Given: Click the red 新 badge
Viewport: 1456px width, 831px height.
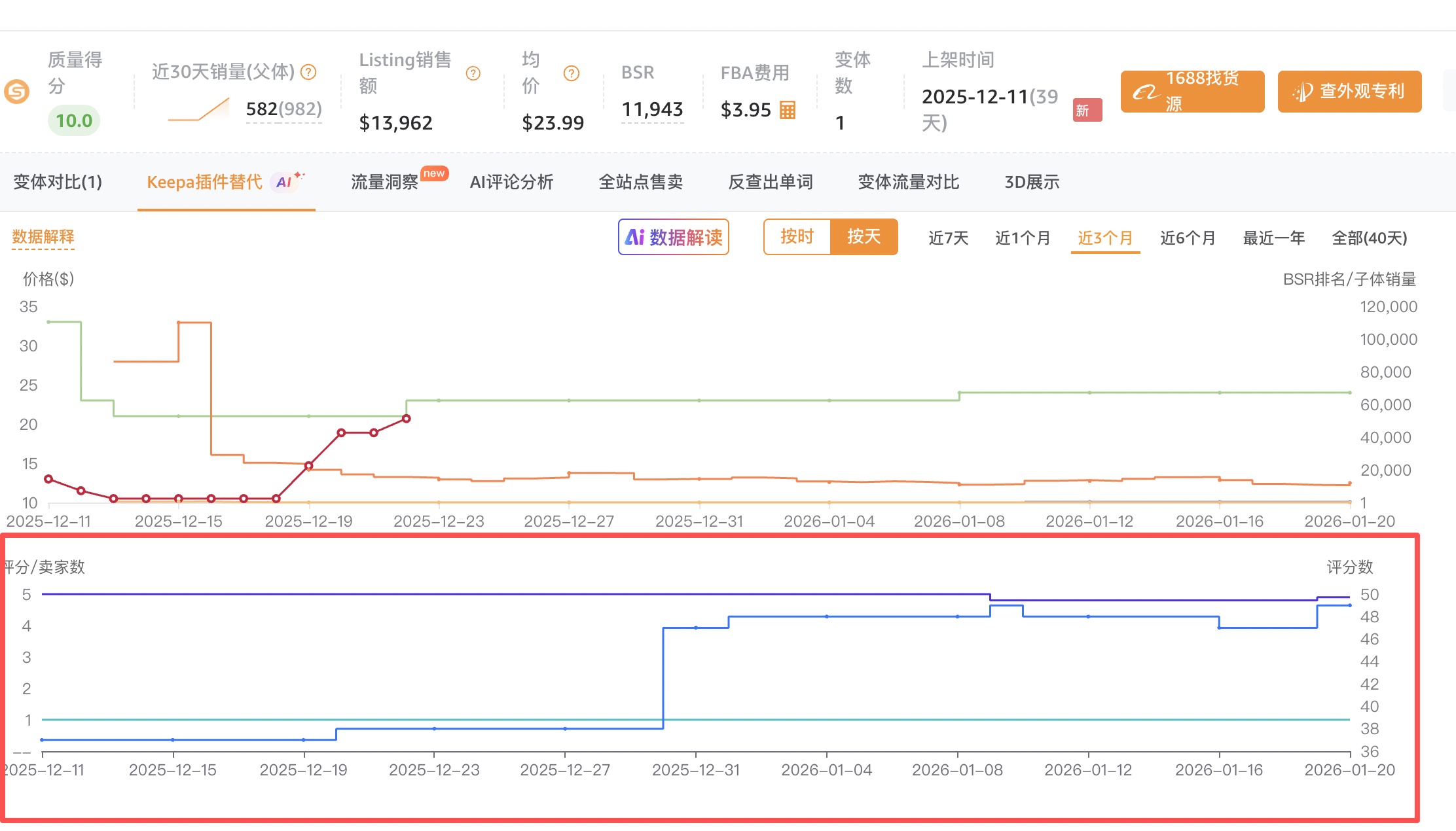Looking at the screenshot, I should (1087, 110).
